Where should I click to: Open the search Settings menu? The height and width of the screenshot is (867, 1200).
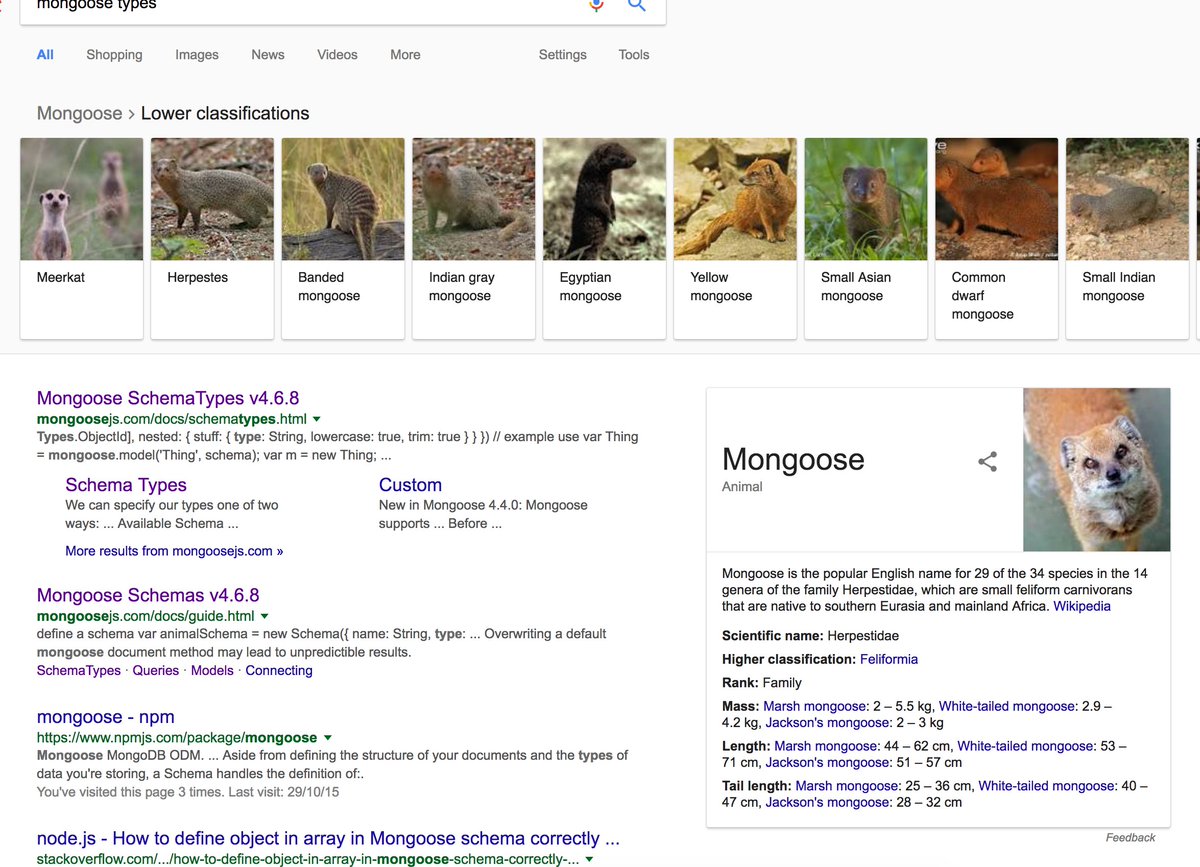coord(563,55)
